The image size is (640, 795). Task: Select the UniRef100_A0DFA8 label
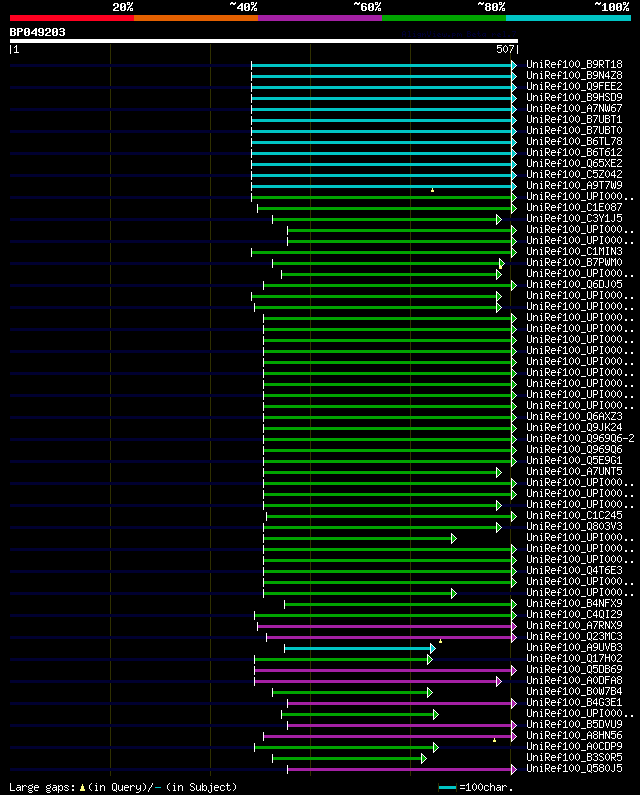pos(574,680)
